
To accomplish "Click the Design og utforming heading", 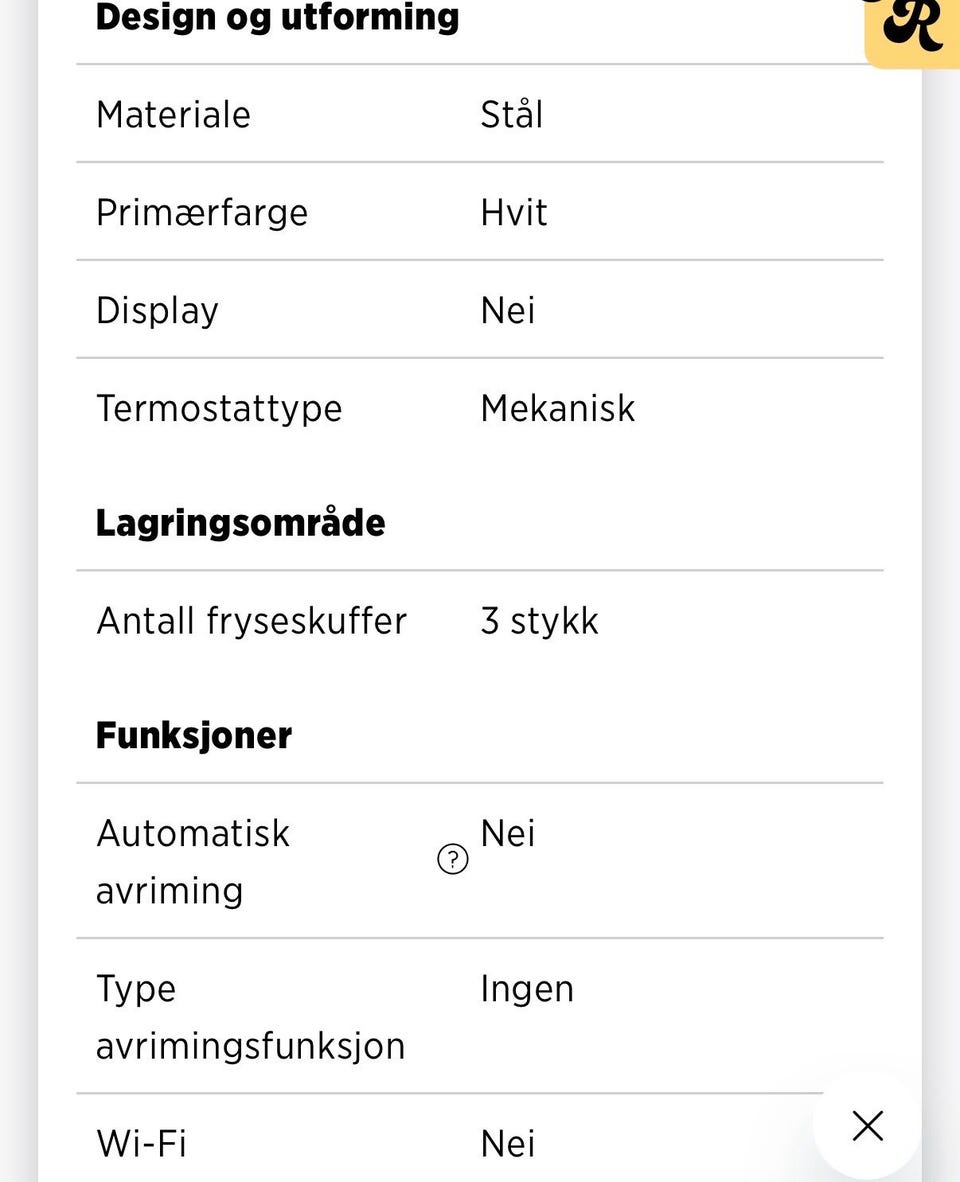I will (277, 17).
